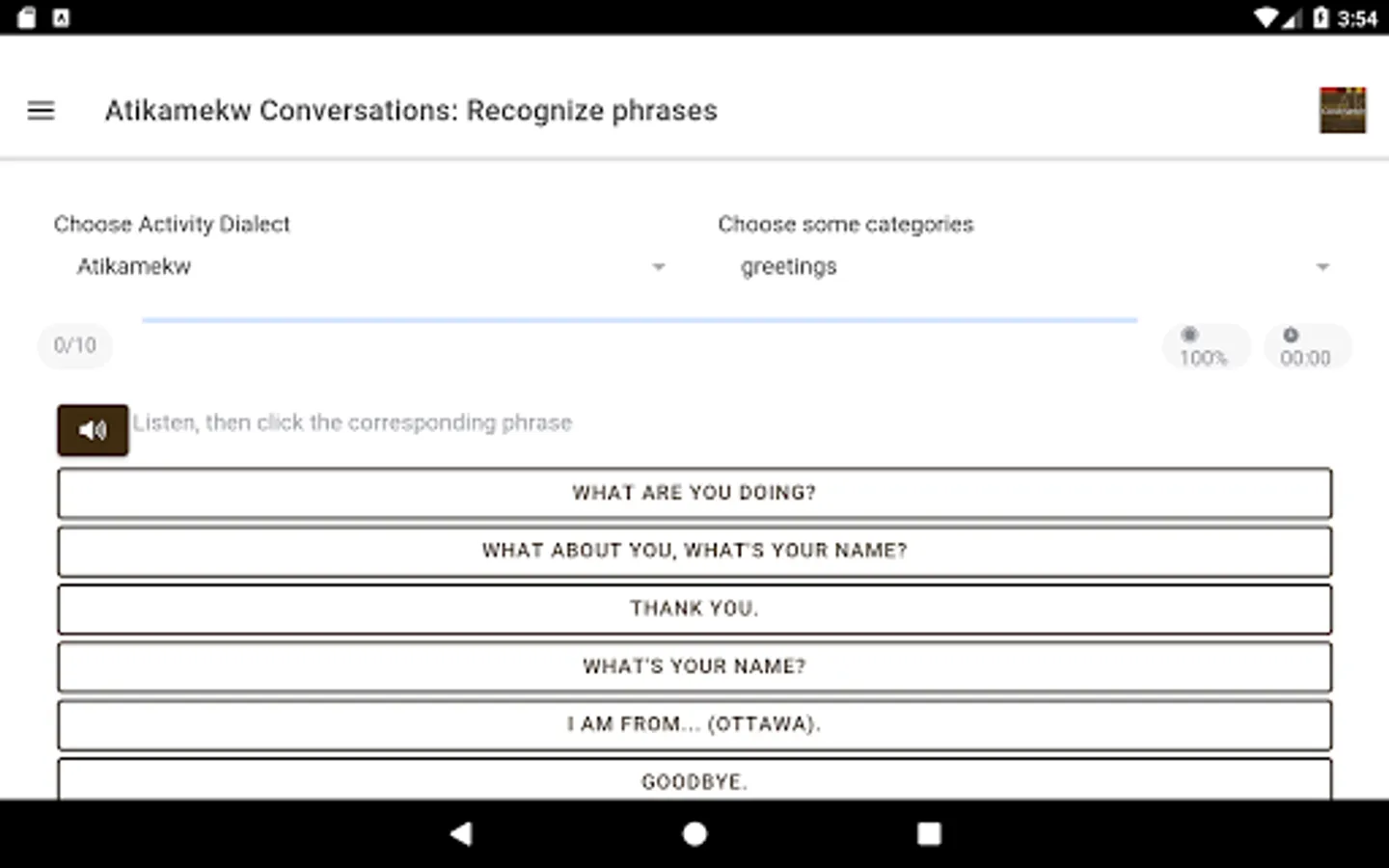The width and height of the screenshot is (1389, 868).
Task: Choose "I am from... (Ottawa)." answer
Action: coord(694,724)
